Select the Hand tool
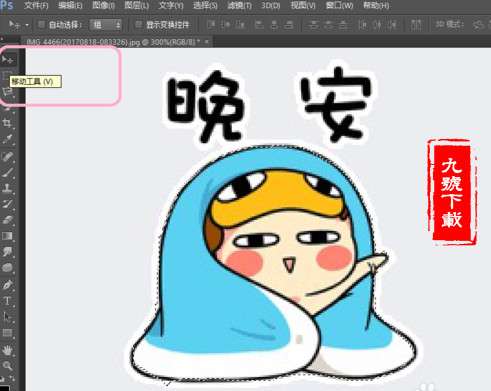The width and height of the screenshot is (491, 391). [x=7, y=350]
